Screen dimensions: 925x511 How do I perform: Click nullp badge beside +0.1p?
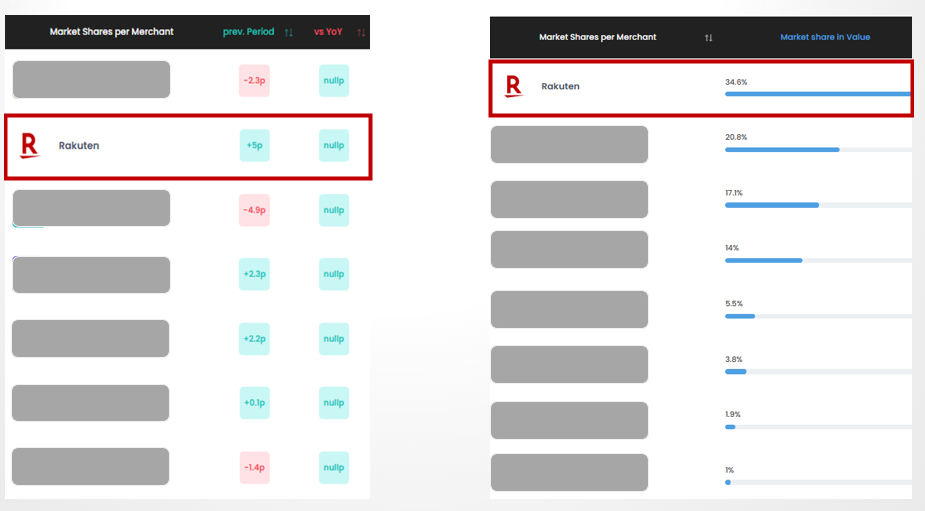[x=334, y=402]
